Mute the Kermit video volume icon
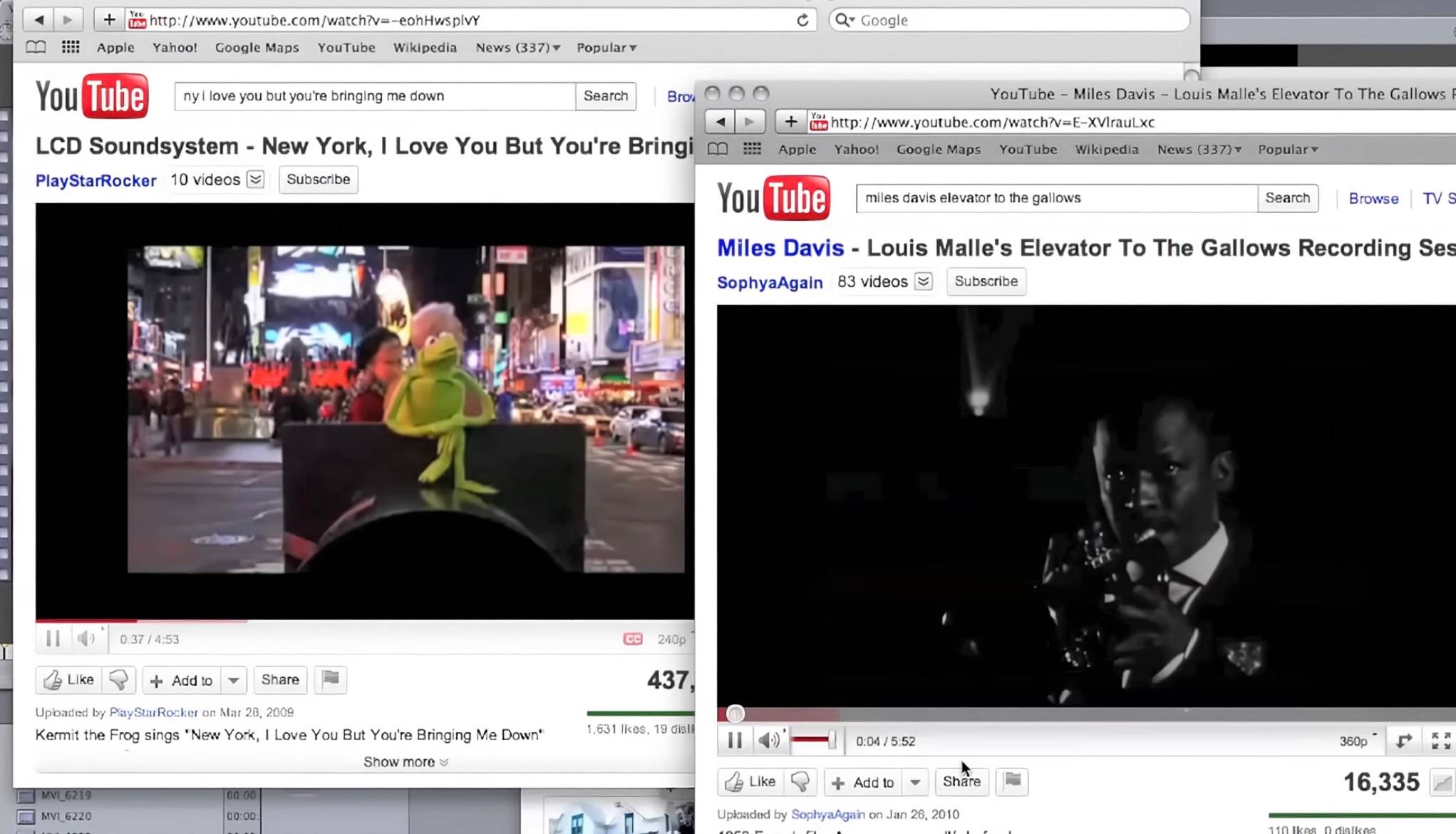The image size is (1456, 834). 86,639
